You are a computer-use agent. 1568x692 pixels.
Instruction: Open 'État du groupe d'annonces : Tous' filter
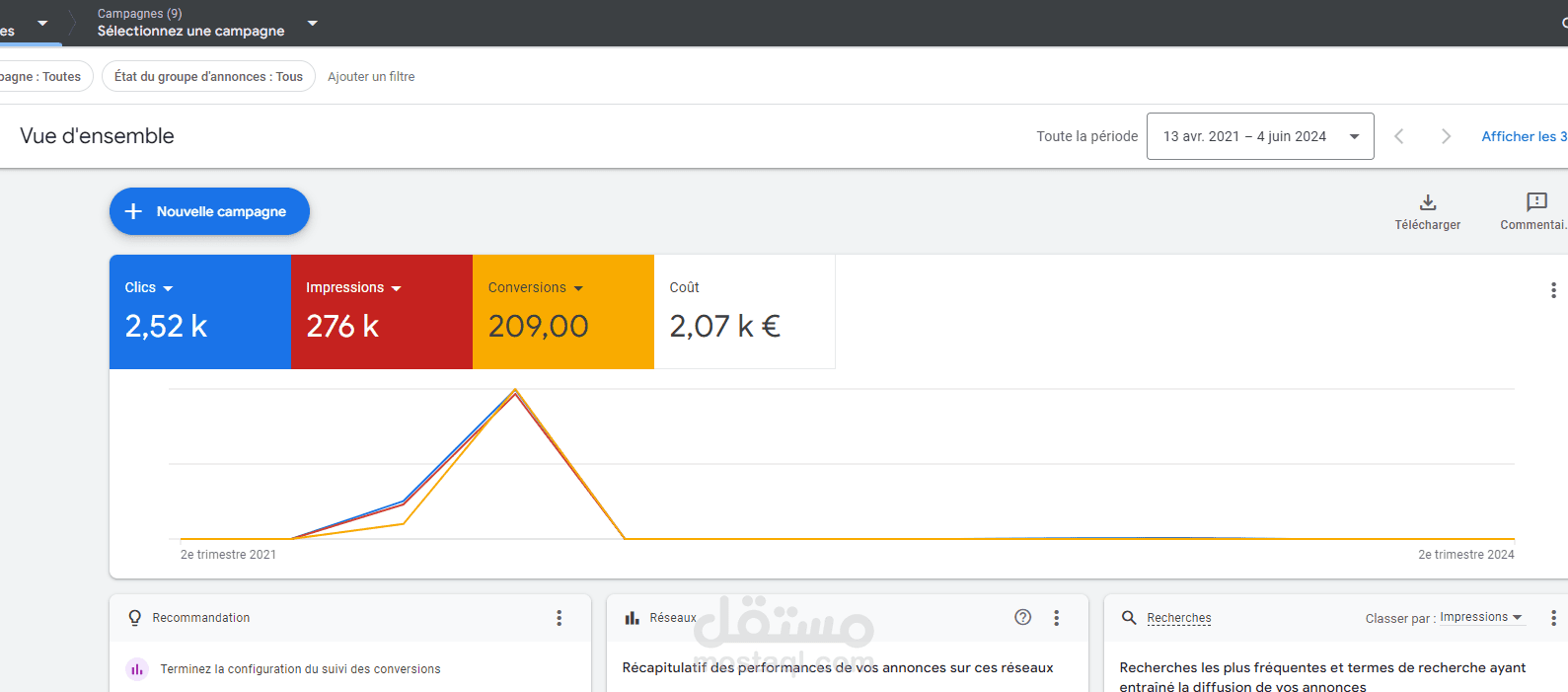208,76
